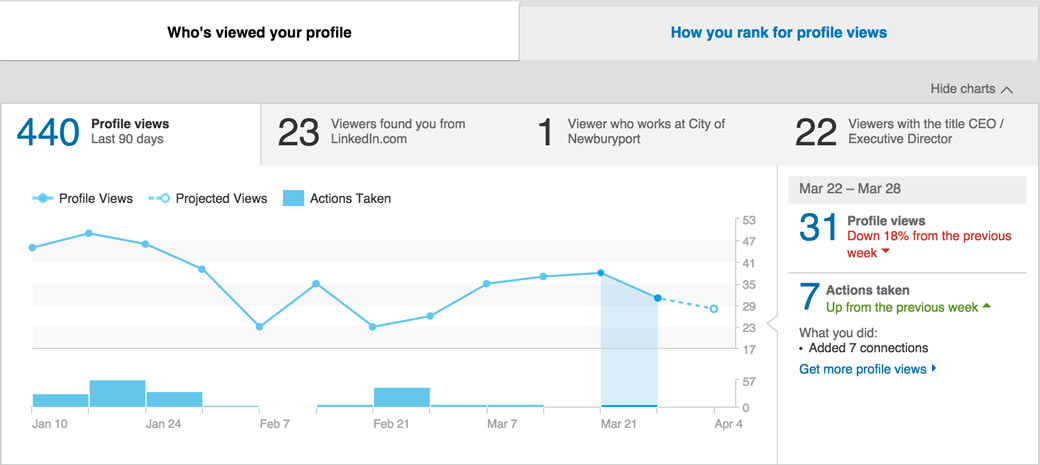Image resolution: width=1040 pixels, height=465 pixels.
Task: Collapse charts using Hide charts chevron
Action: (1007, 90)
